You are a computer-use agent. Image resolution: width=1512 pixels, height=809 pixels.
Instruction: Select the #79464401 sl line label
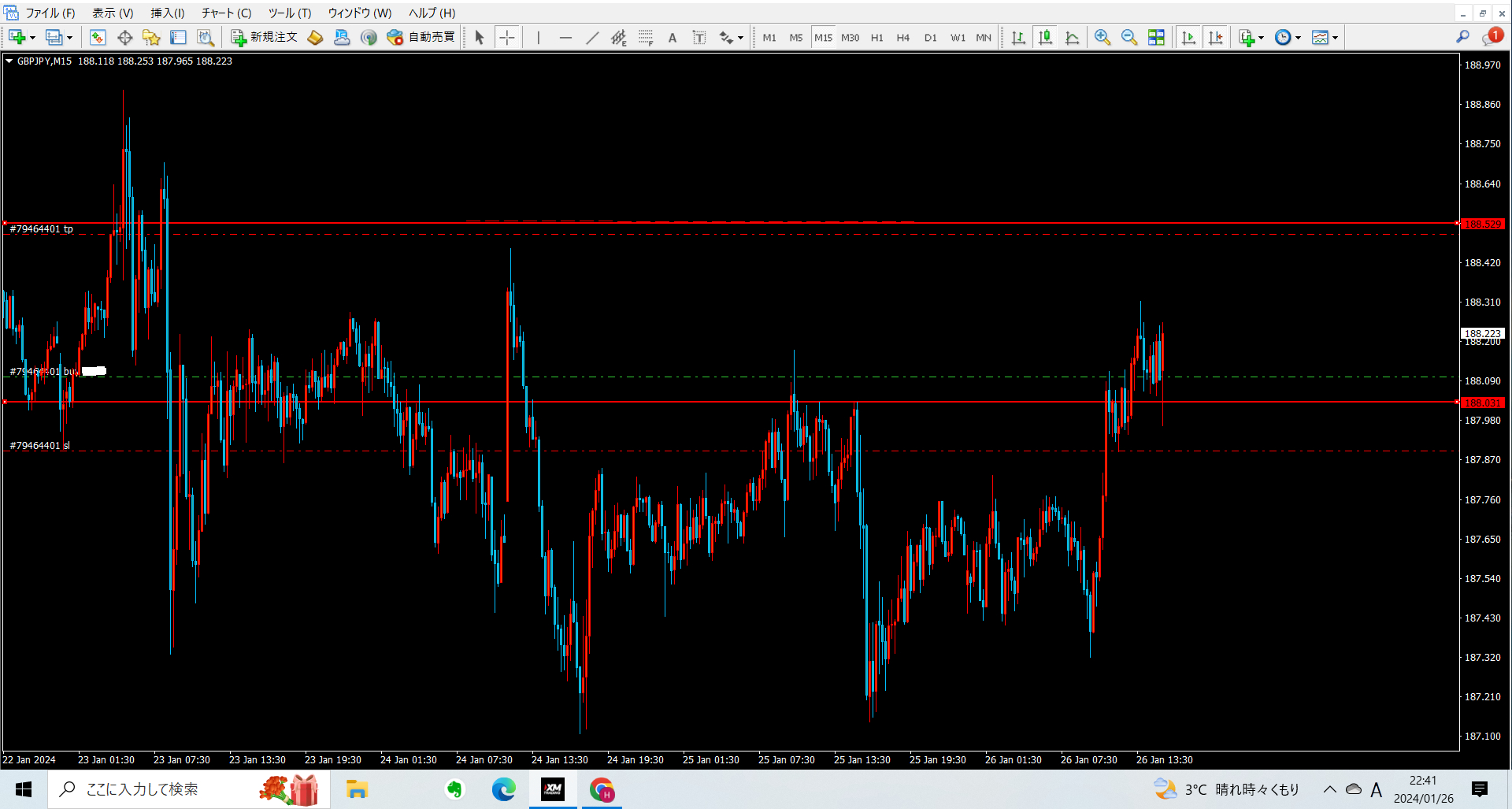[39, 445]
